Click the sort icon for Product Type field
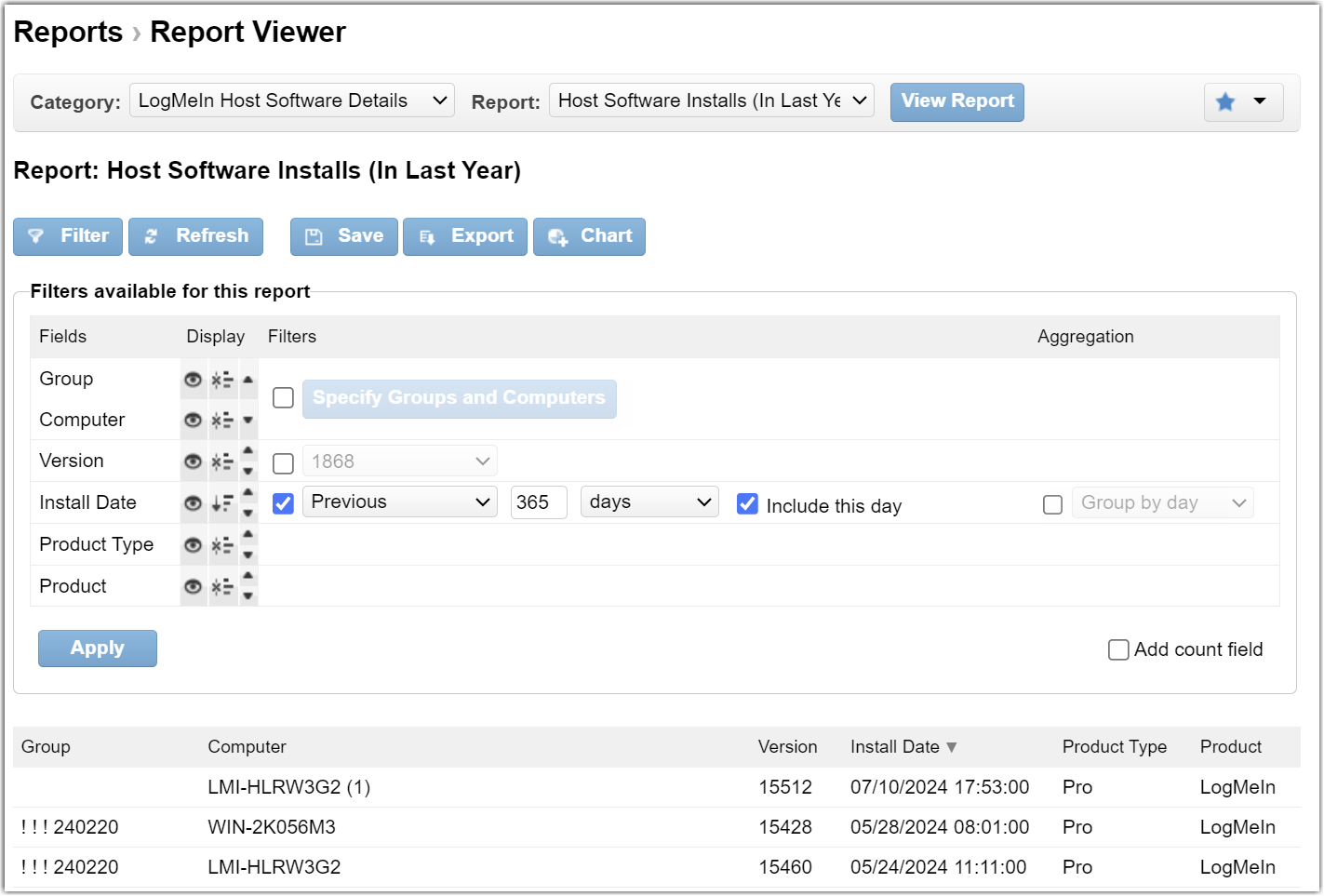This screenshot has width=1324, height=896. click(222, 545)
